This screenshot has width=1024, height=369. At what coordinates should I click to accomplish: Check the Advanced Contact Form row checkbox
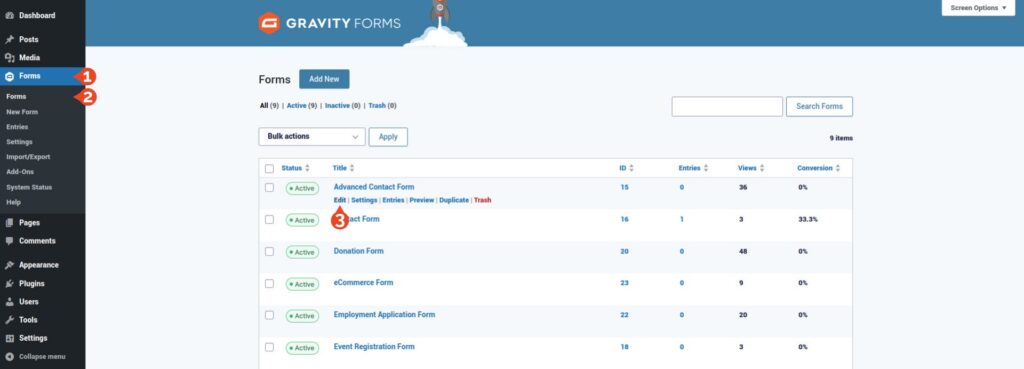[269, 187]
